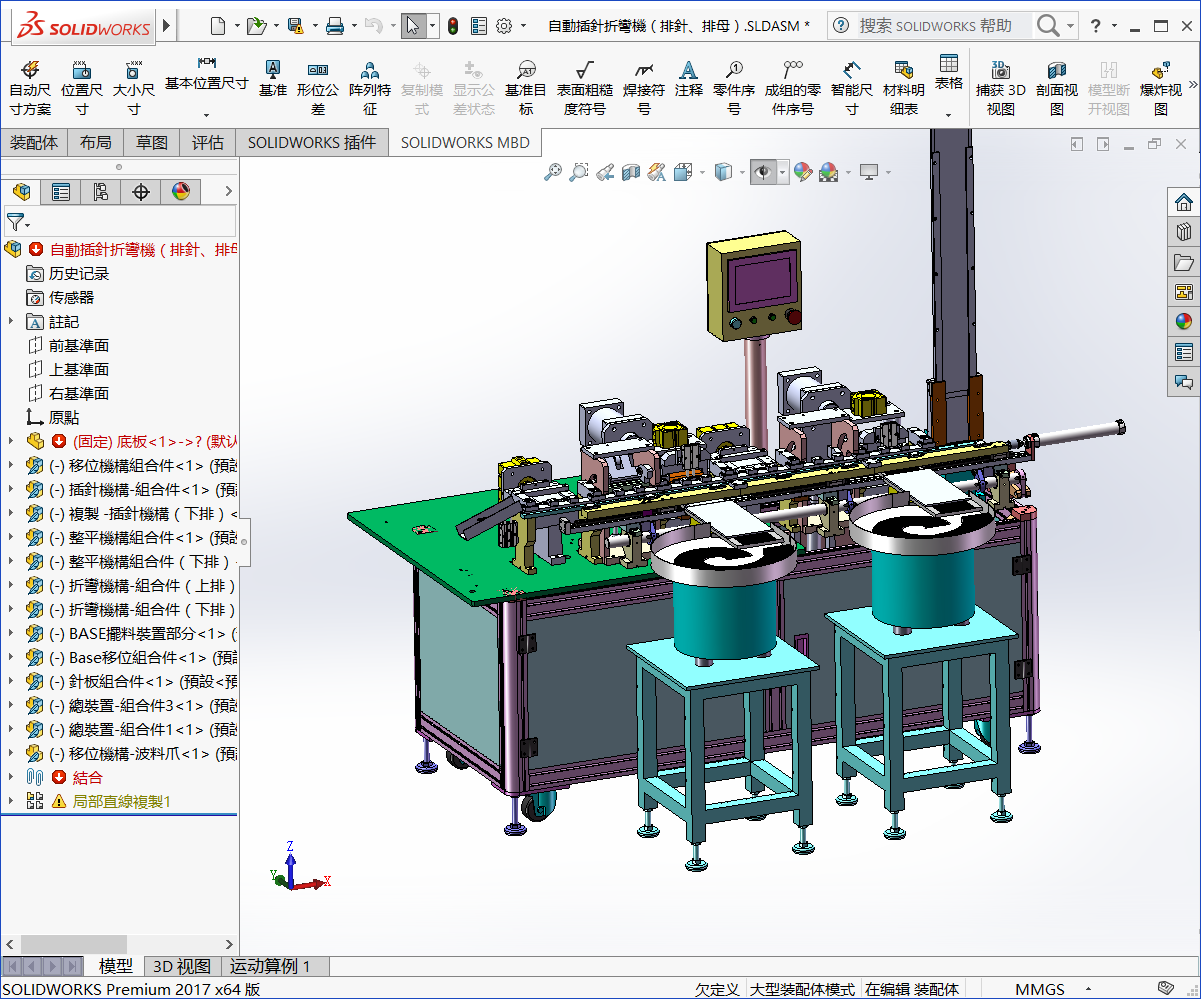Open the Options gear dropdown arrow

pyautogui.click(x=525, y=26)
